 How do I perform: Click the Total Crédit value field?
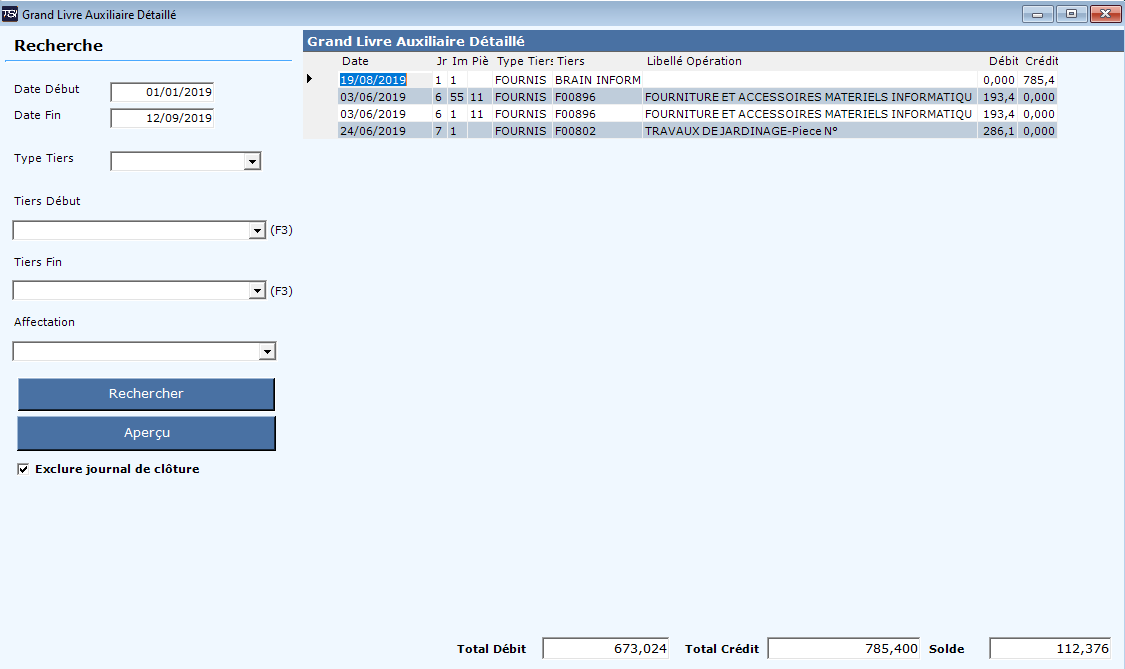pyautogui.click(x=843, y=648)
